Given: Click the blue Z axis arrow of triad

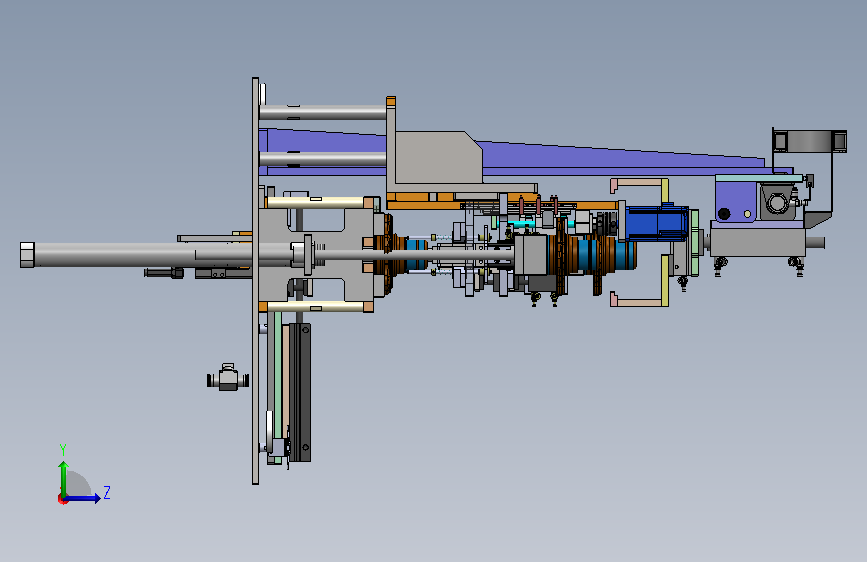Looking at the screenshot, I should [83, 498].
